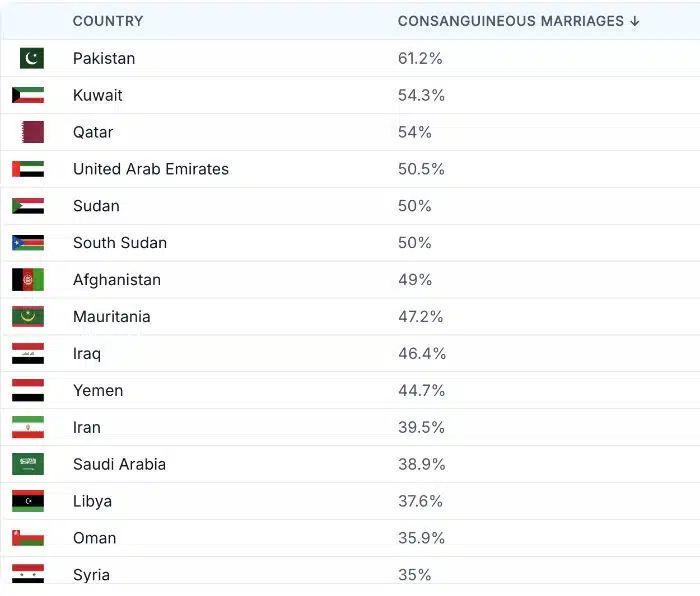Click the Syria country name
700x596 pixels.
click(x=91, y=575)
